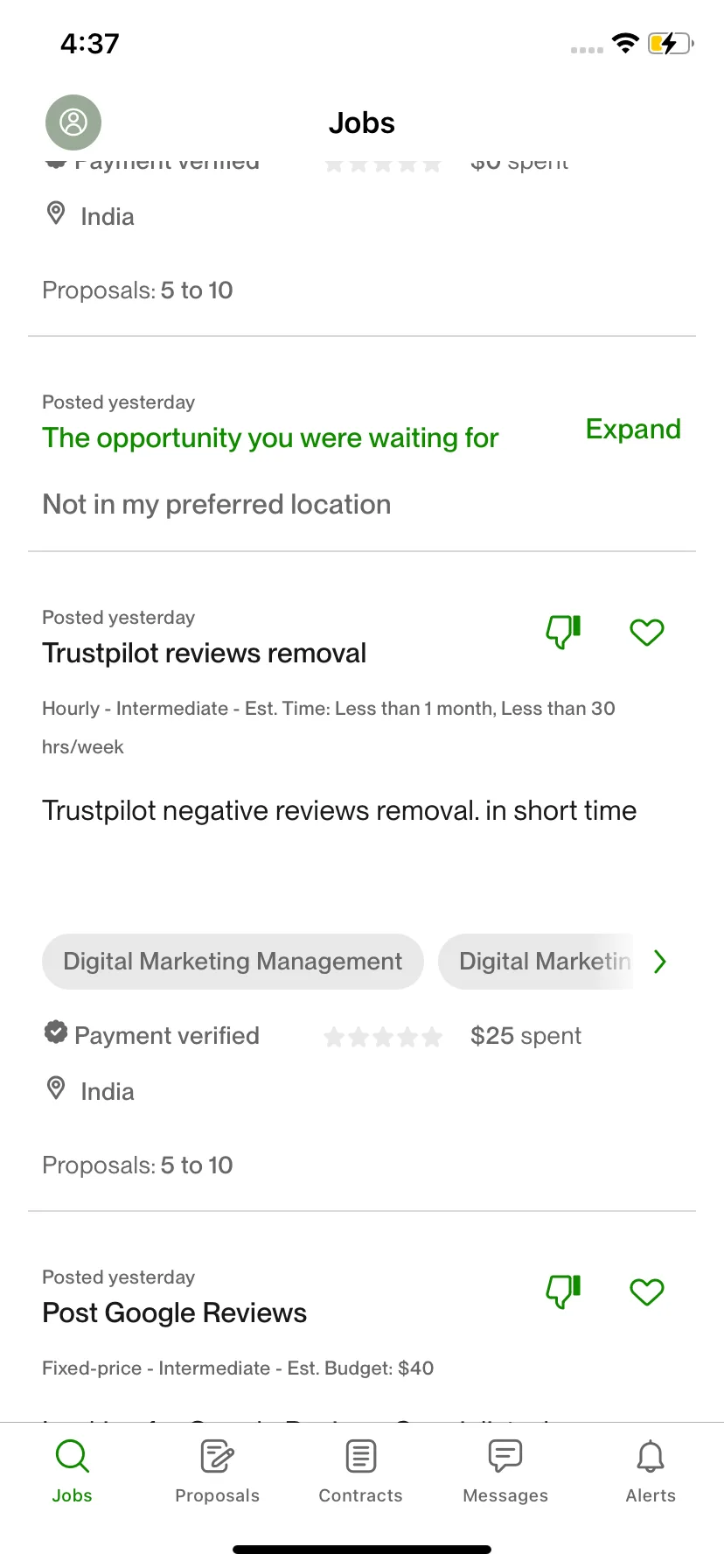Image resolution: width=724 pixels, height=1568 pixels.
Task: Save Trustpilot reviews removal job with heart
Action: [x=647, y=632]
